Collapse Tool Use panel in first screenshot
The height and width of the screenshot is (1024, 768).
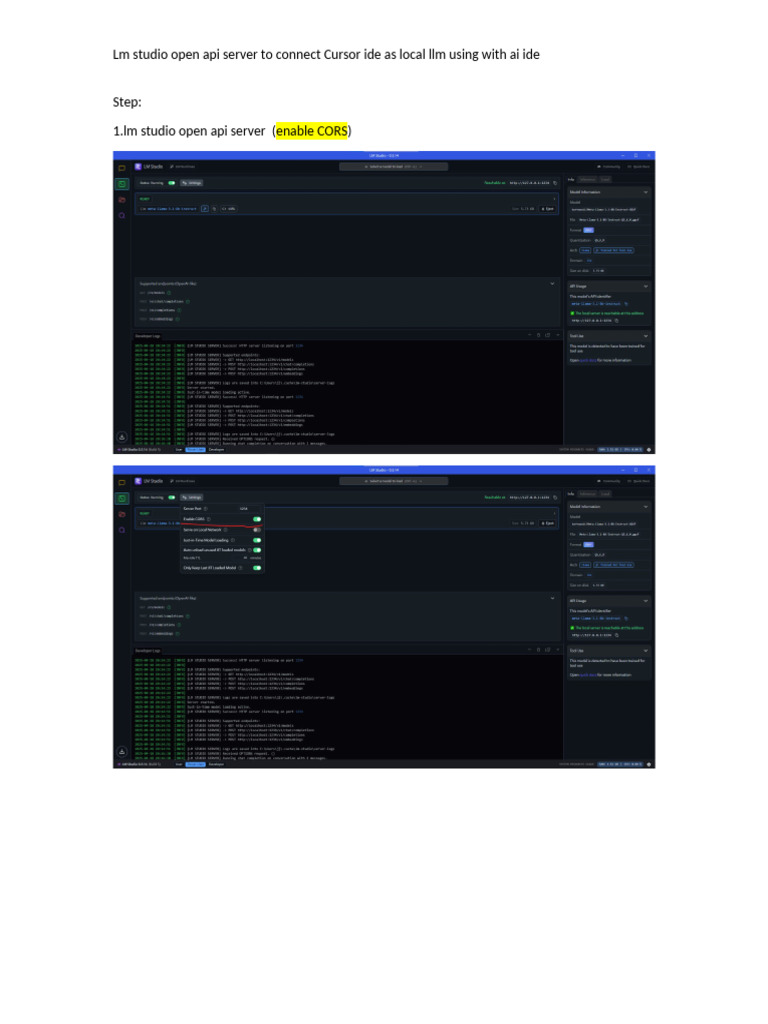[x=646, y=336]
